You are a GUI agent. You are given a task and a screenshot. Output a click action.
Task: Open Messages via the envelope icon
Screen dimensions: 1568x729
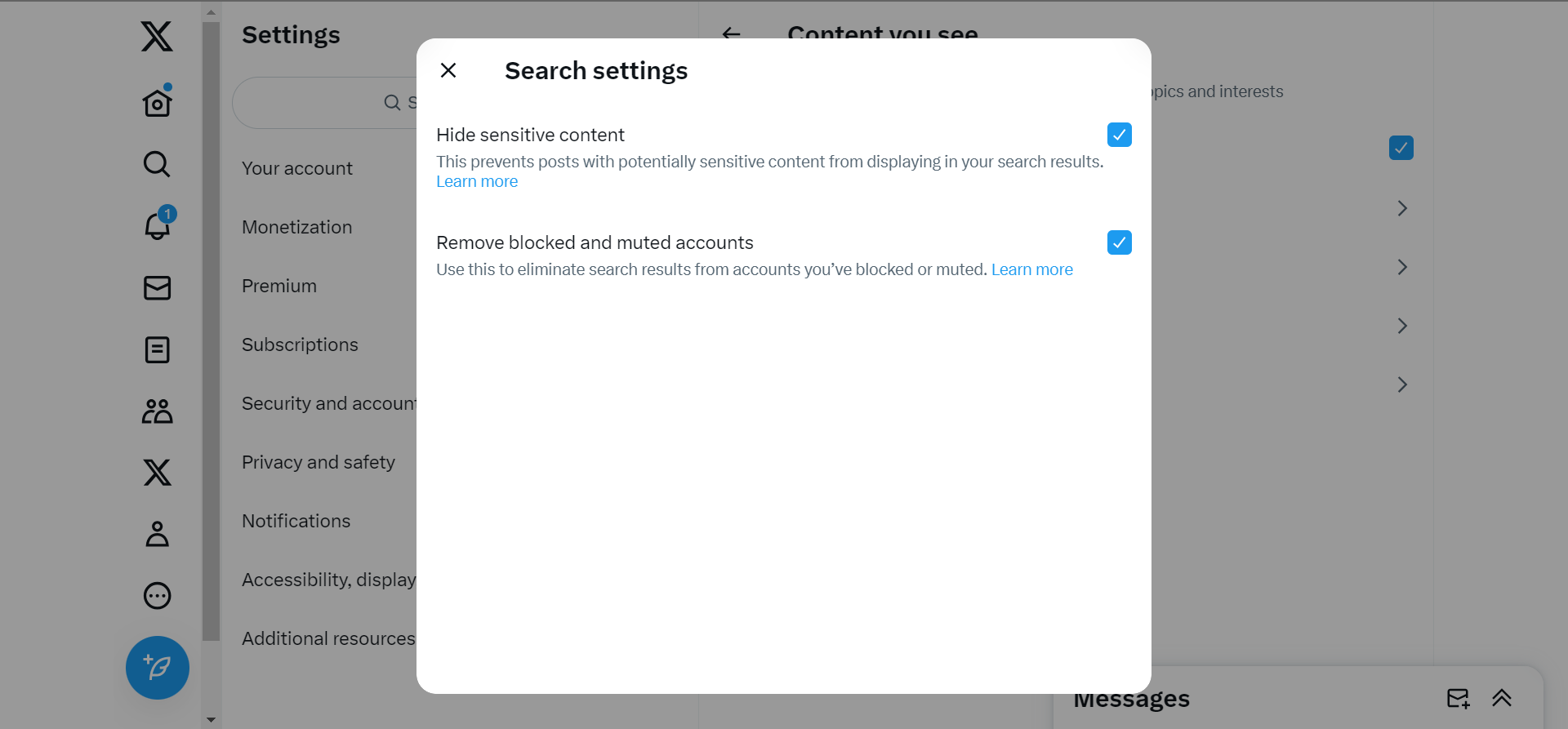click(157, 288)
